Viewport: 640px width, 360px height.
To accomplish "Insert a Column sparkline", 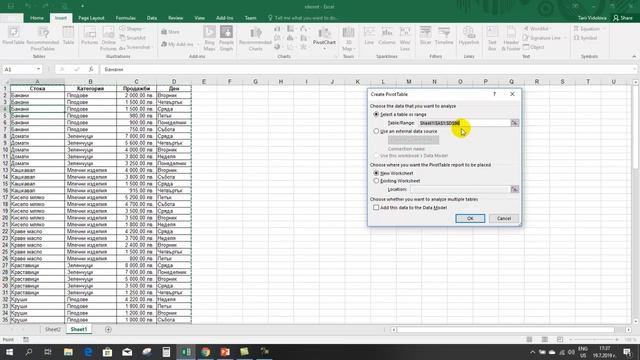I will [387, 35].
